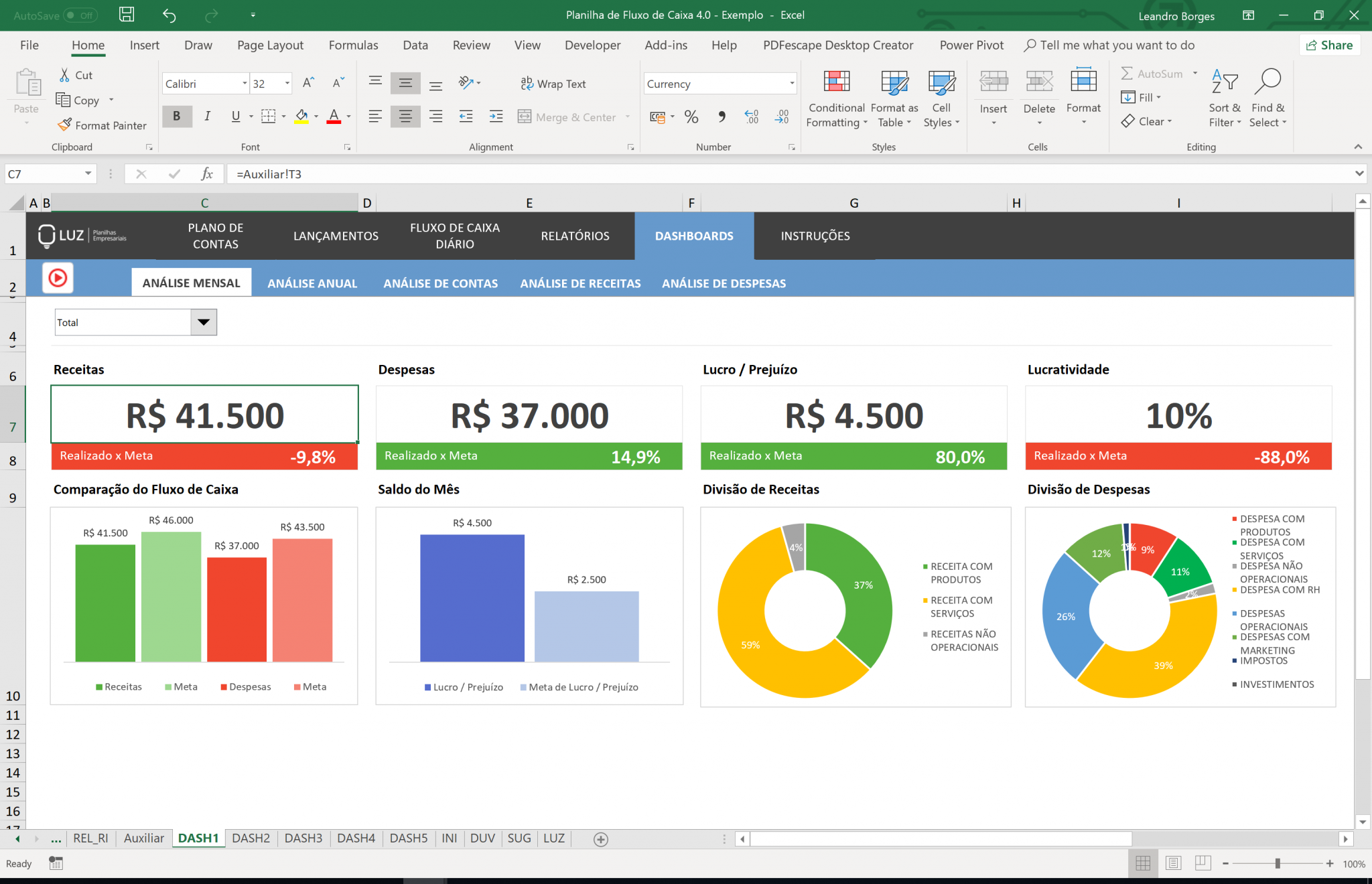1372x884 pixels.
Task: Click ANÁLISE DE CONTAS button
Action: (441, 283)
